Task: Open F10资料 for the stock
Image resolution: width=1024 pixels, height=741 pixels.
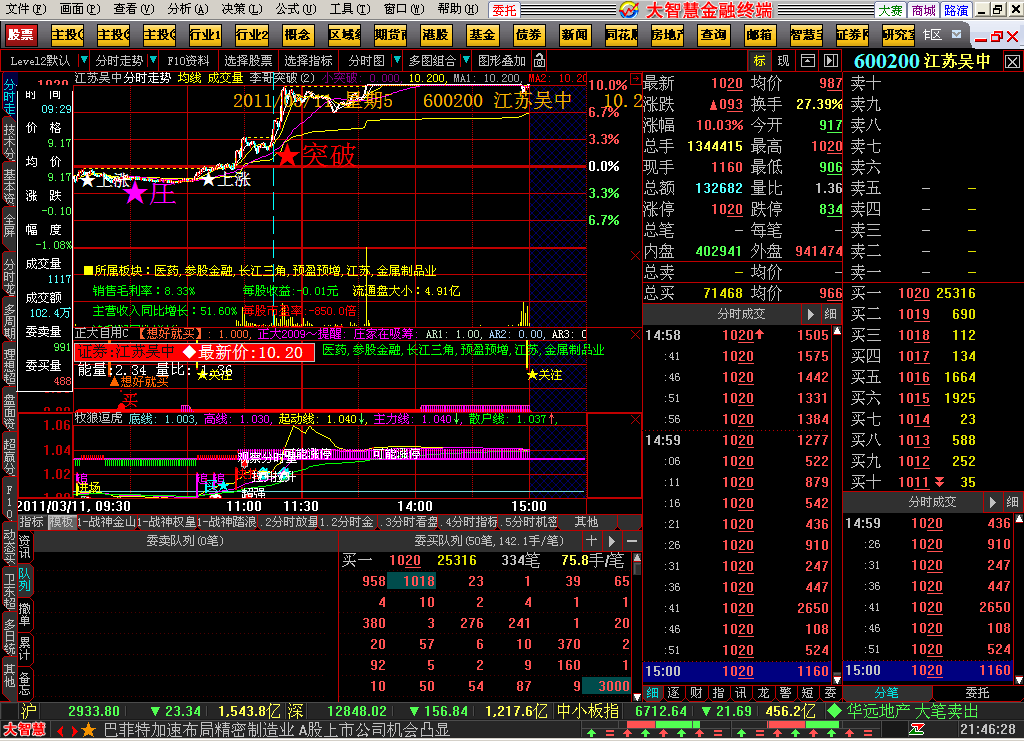Action: [188, 61]
